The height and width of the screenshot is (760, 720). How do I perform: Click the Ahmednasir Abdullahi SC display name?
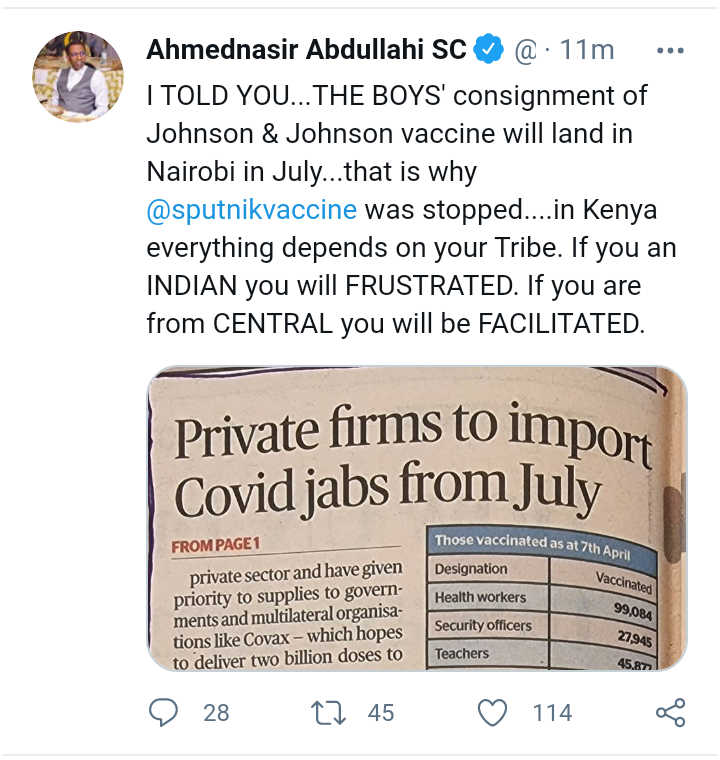(x=306, y=49)
